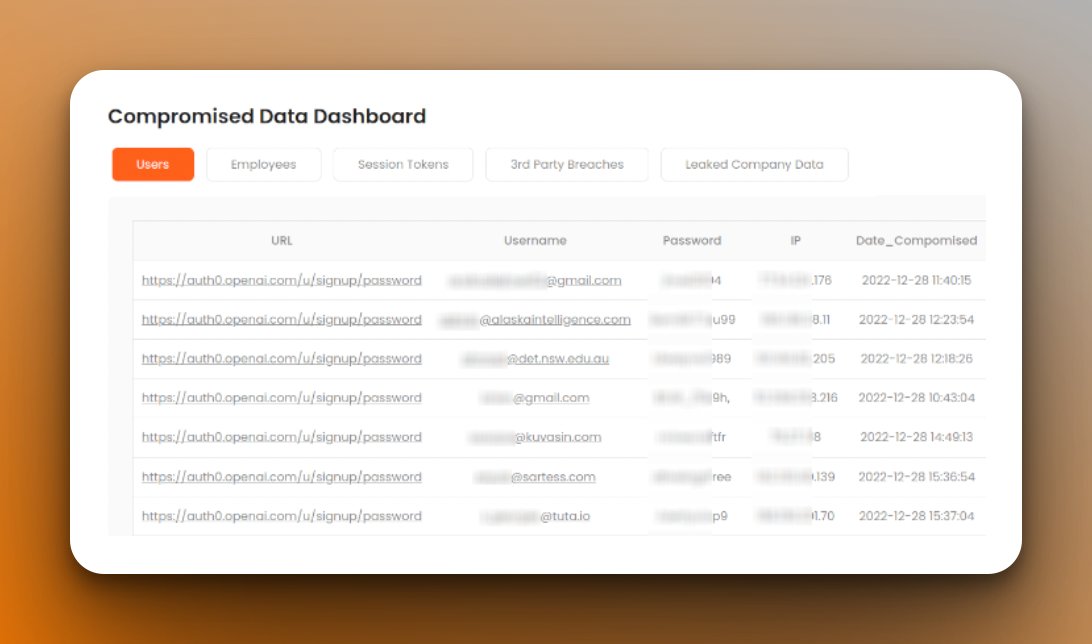Switch to the Users tab
The height and width of the screenshot is (644, 1092).
tap(152, 164)
